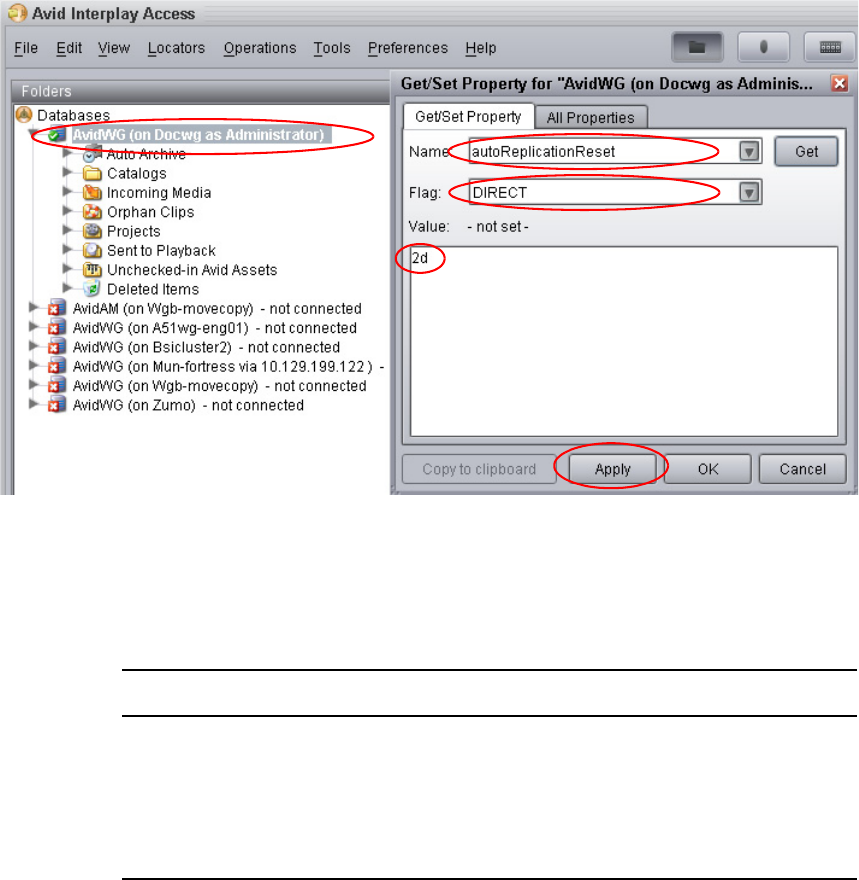859x880 pixels.
Task: Expand the Unchecked-in Avid Assets folder
Action: pyautogui.click(x=67, y=269)
